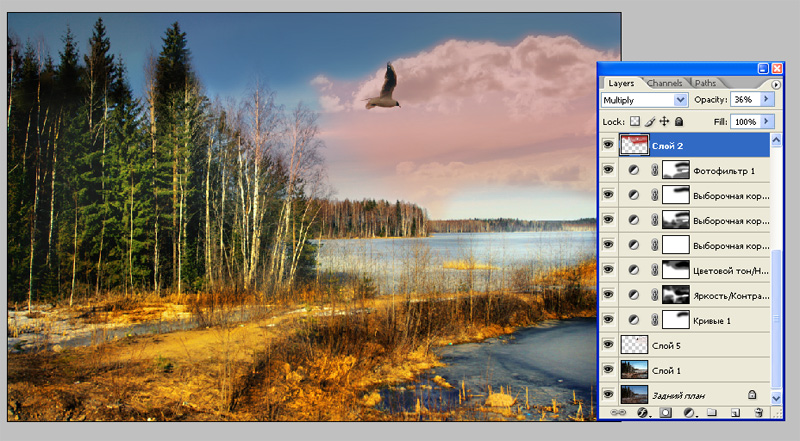Select the layer named Слой 1
This screenshot has width=800, height=441.
click(666, 371)
